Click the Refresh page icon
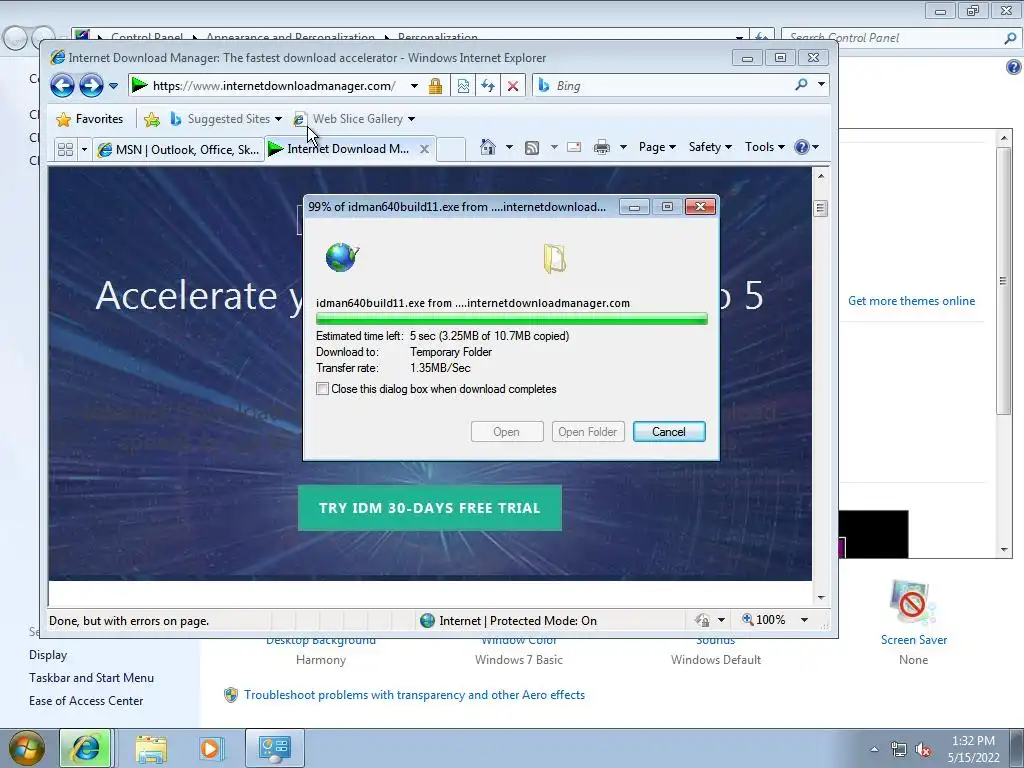1024x768 pixels. [x=488, y=86]
